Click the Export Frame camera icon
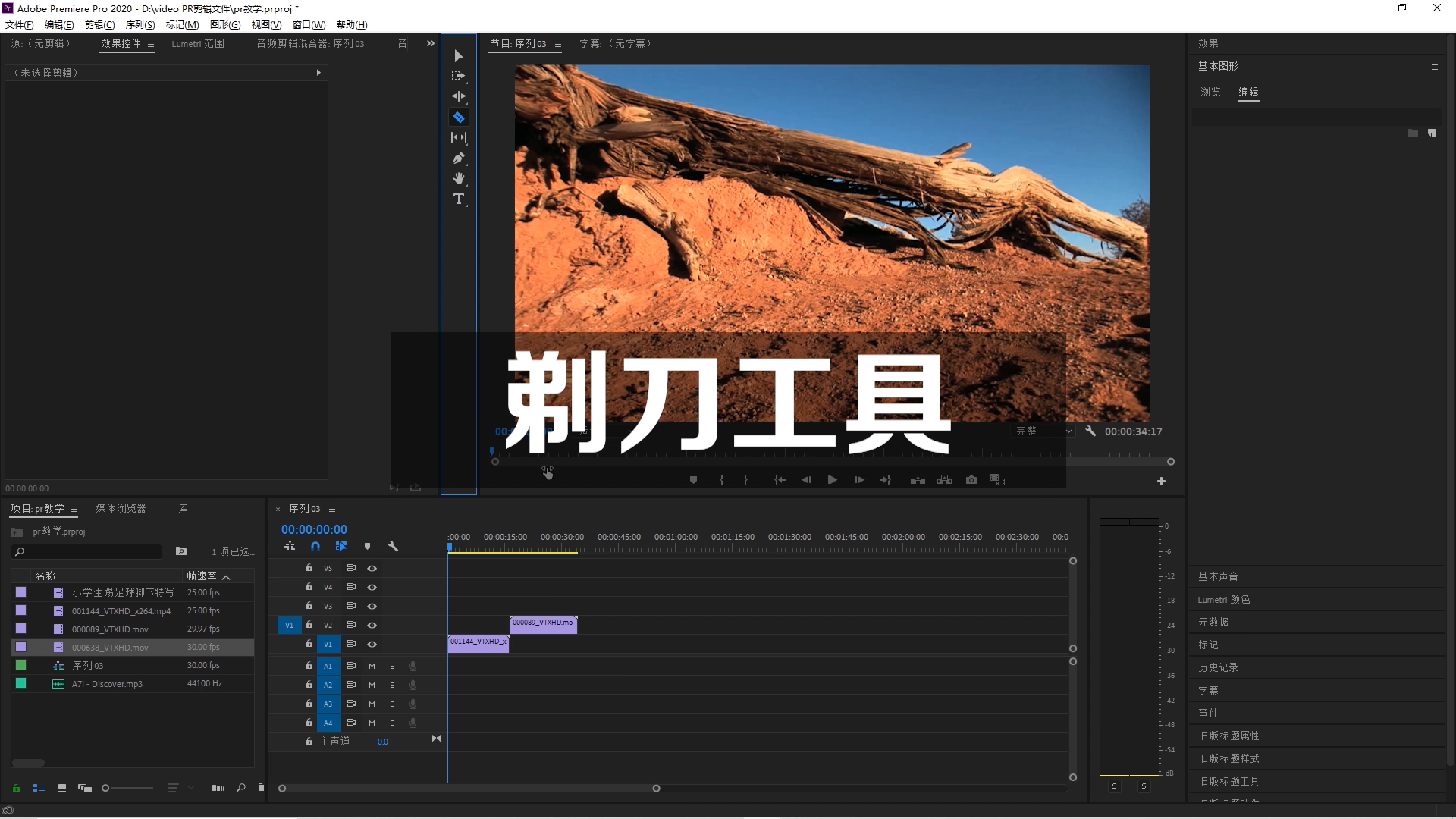This screenshot has height=819, width=1456. pyautogui.click(x=971, y=480)
